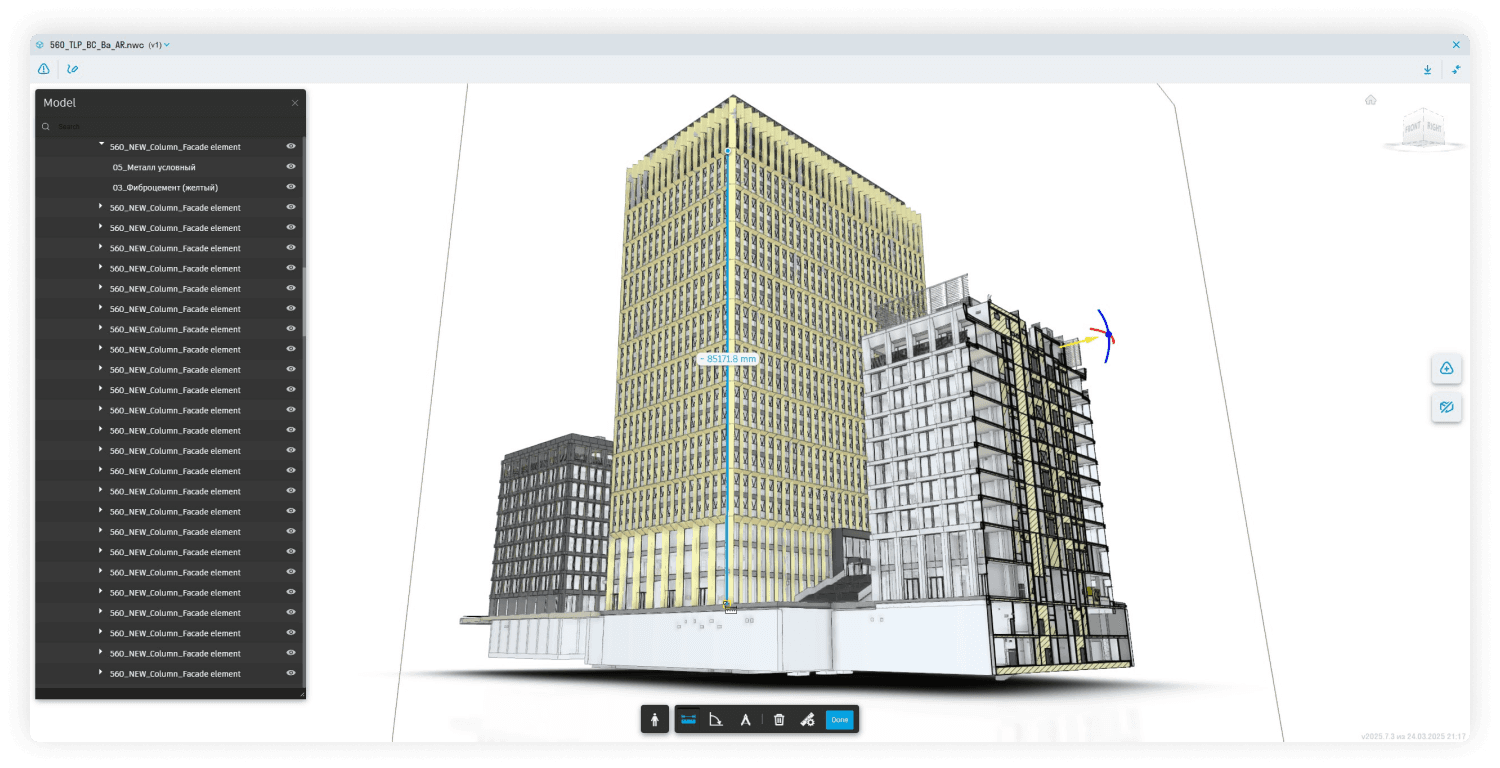This screenshot has height=768, width=1500.
Task: Click the Model panel title
Action: click(x=59, y=102)
